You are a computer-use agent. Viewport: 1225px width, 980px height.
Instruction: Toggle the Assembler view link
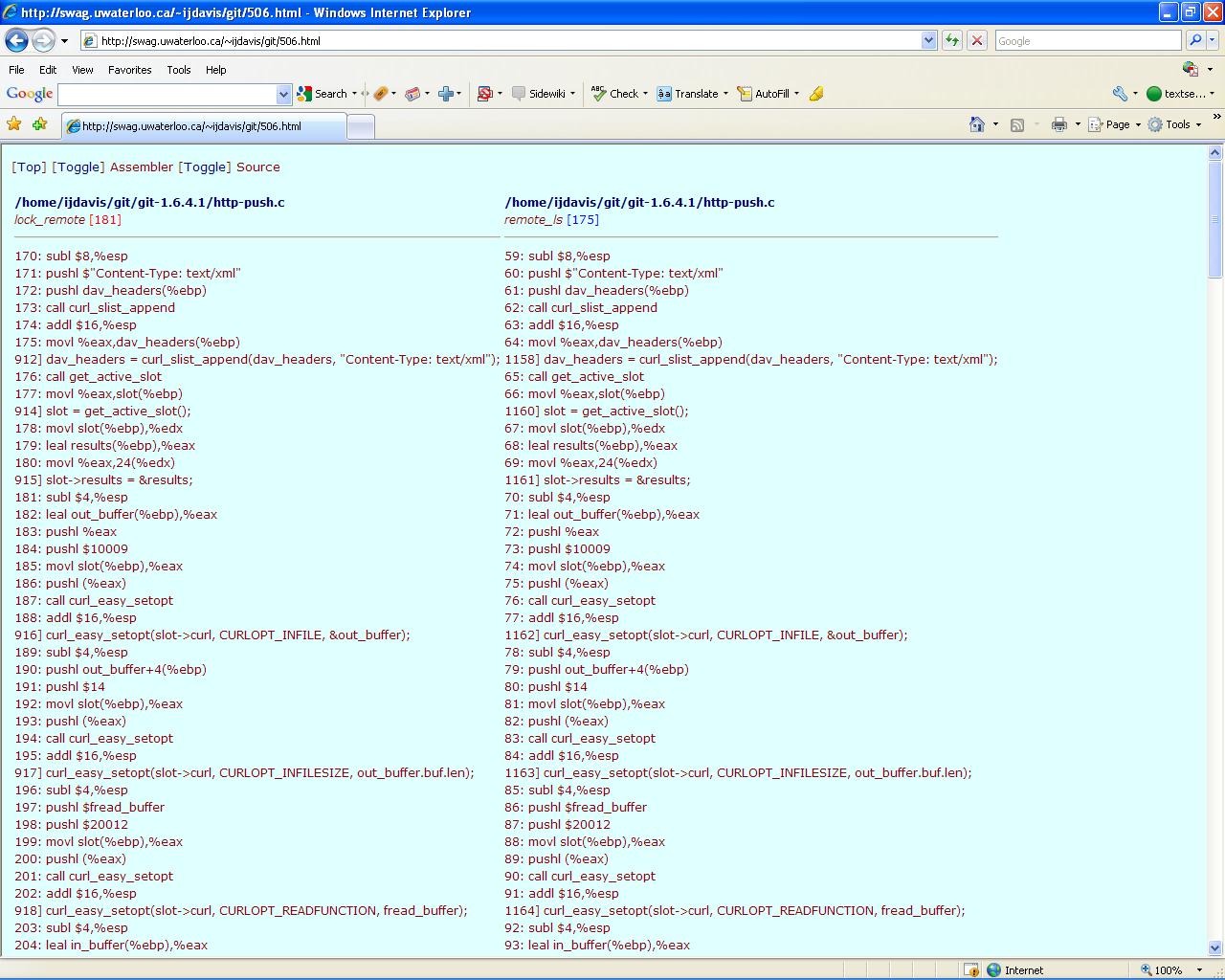coord(78,167)
